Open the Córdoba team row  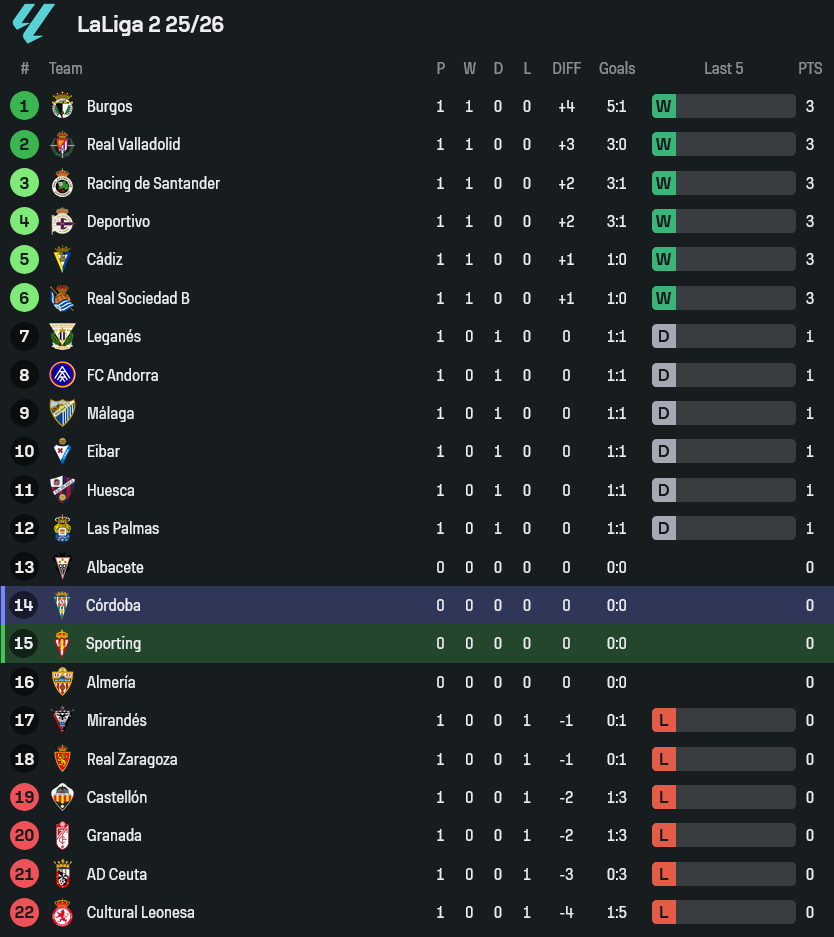113,605
